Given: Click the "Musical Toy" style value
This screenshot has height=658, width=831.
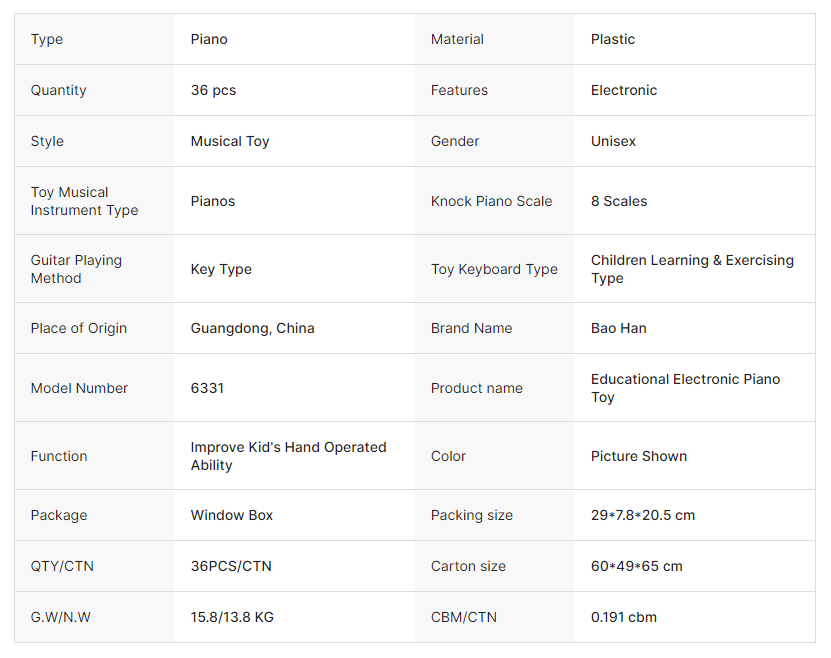Looking at the screenshot, I should click(x=230, y=141).
